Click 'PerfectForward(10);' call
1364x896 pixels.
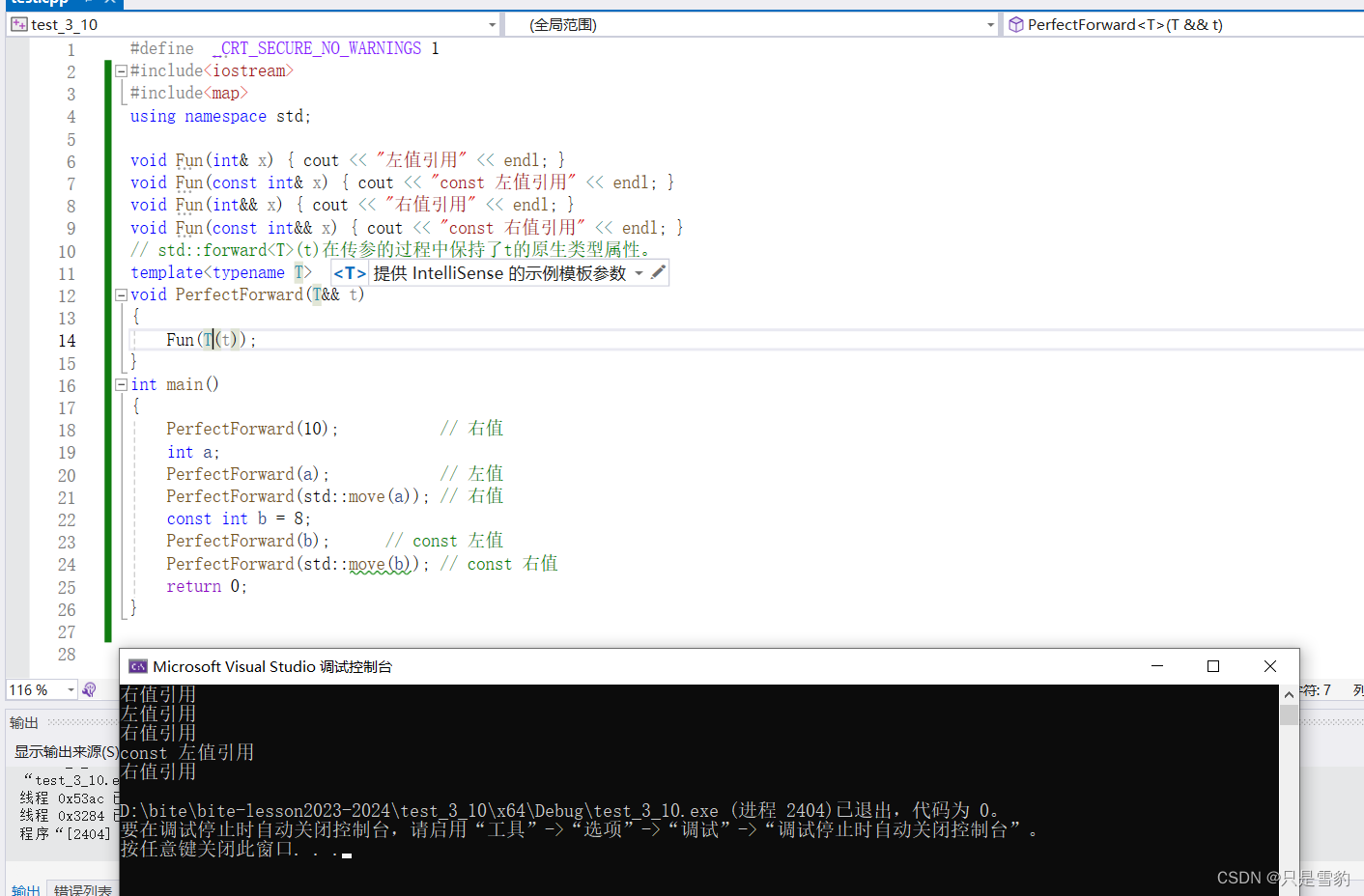point(252,429)
